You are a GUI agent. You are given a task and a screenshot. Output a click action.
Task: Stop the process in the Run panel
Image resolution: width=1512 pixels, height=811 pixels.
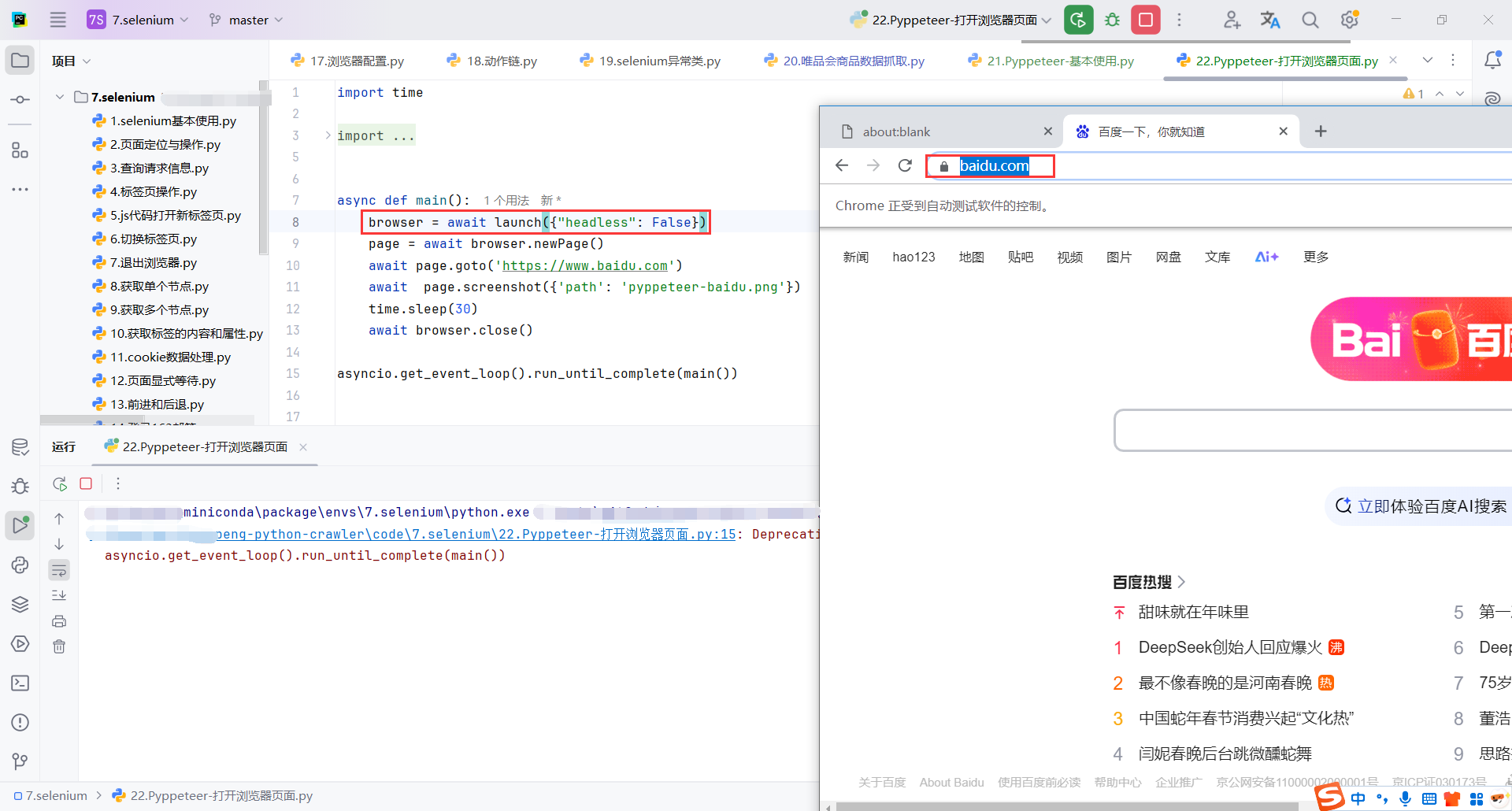pyautogui.click(x=87, y=483)
